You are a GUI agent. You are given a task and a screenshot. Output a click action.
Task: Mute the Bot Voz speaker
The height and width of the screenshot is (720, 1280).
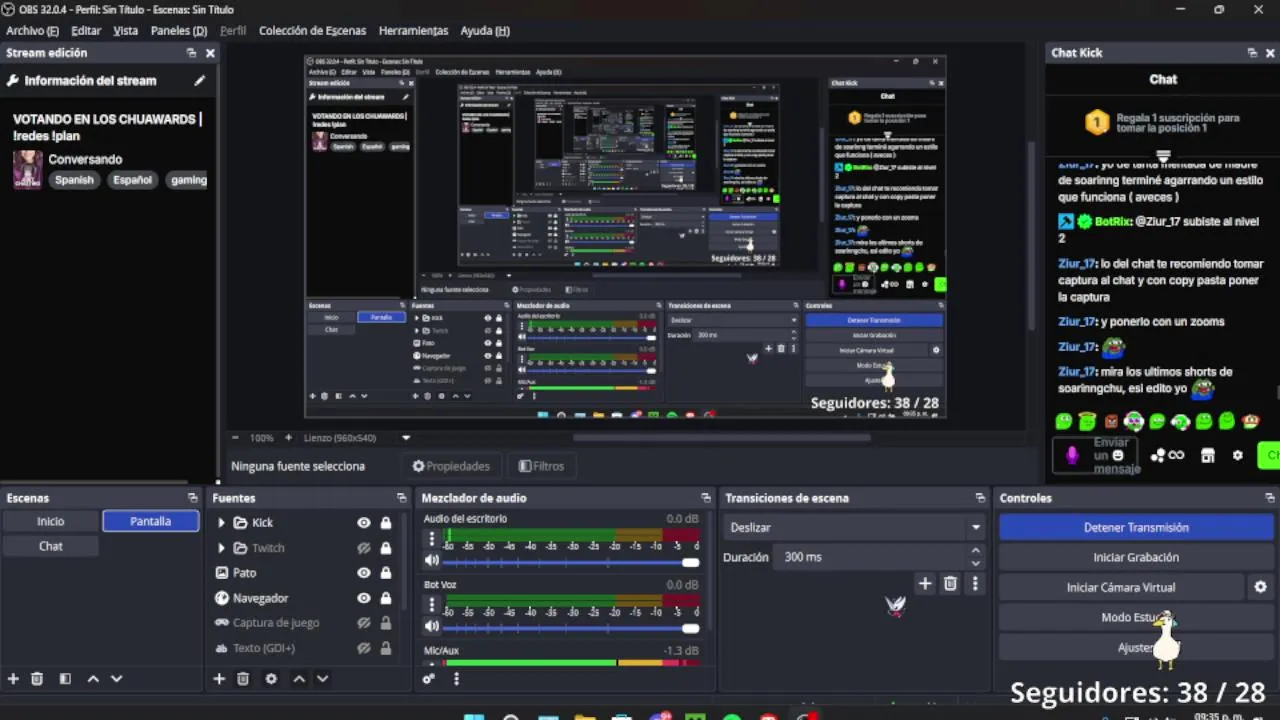[x=432, y=627]
